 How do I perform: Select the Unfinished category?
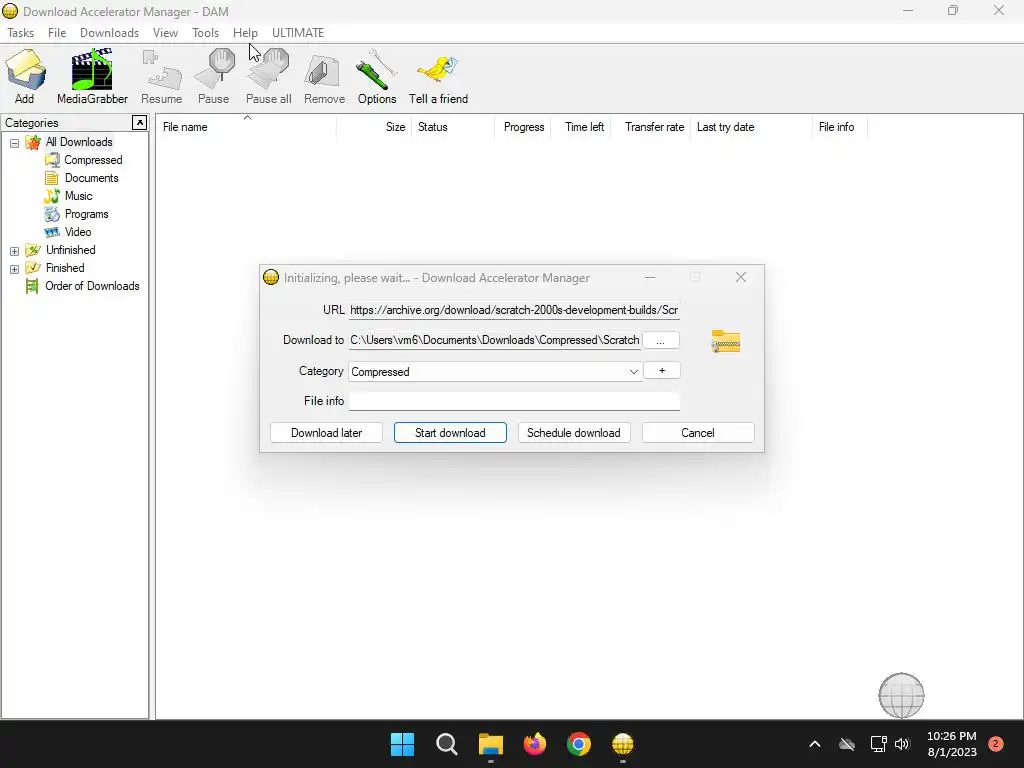[71, 250]
